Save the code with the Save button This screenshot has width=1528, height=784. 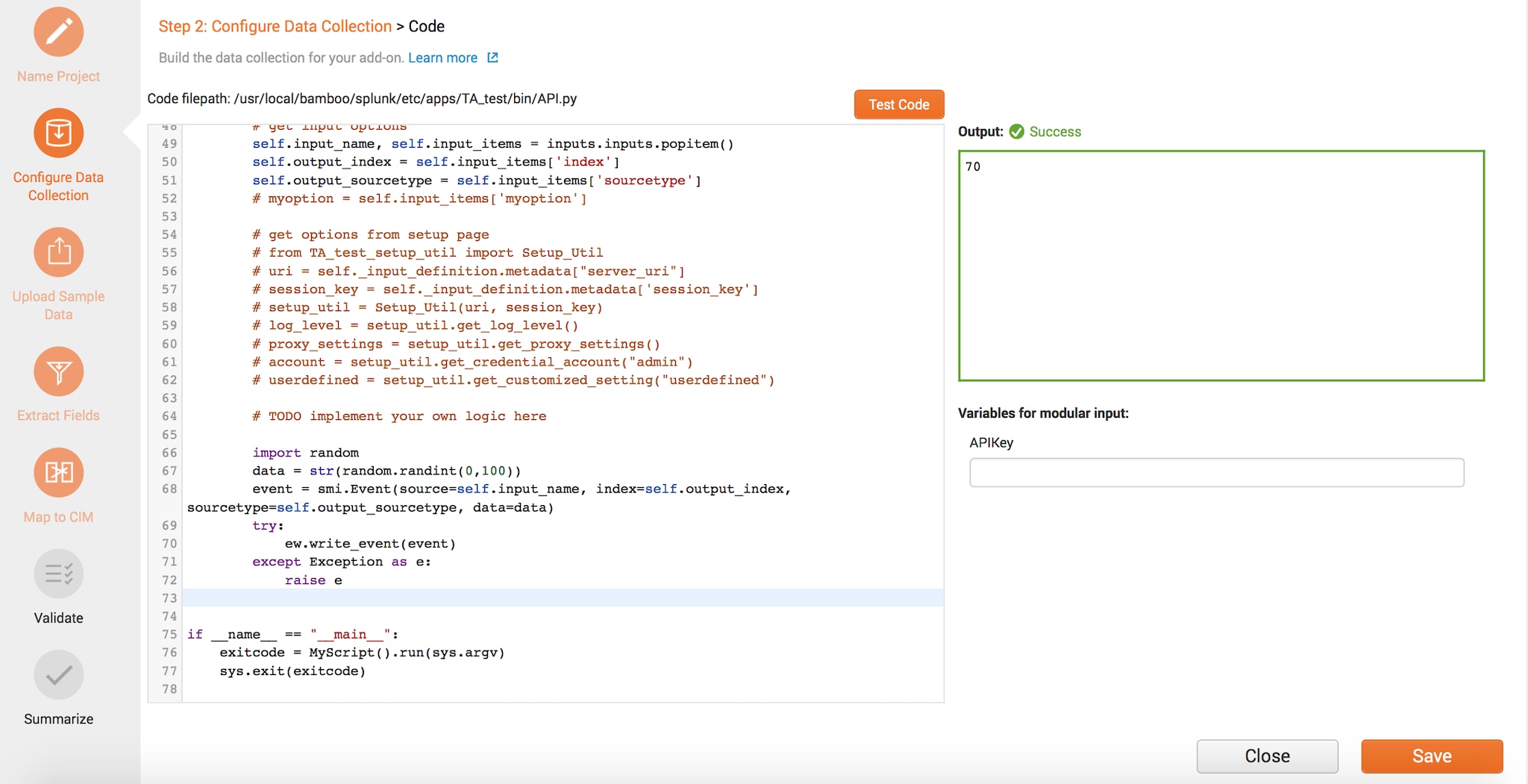(x=1432, y=756)
